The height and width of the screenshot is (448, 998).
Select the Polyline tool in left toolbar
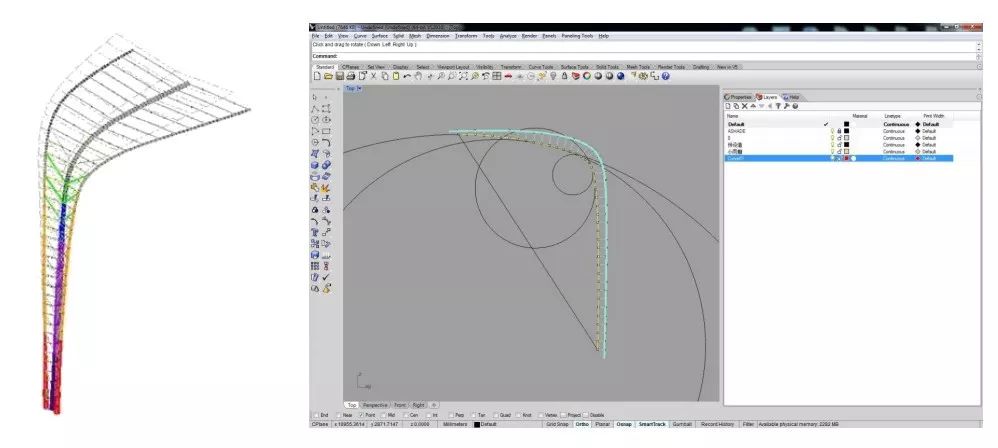pos(315,109)
